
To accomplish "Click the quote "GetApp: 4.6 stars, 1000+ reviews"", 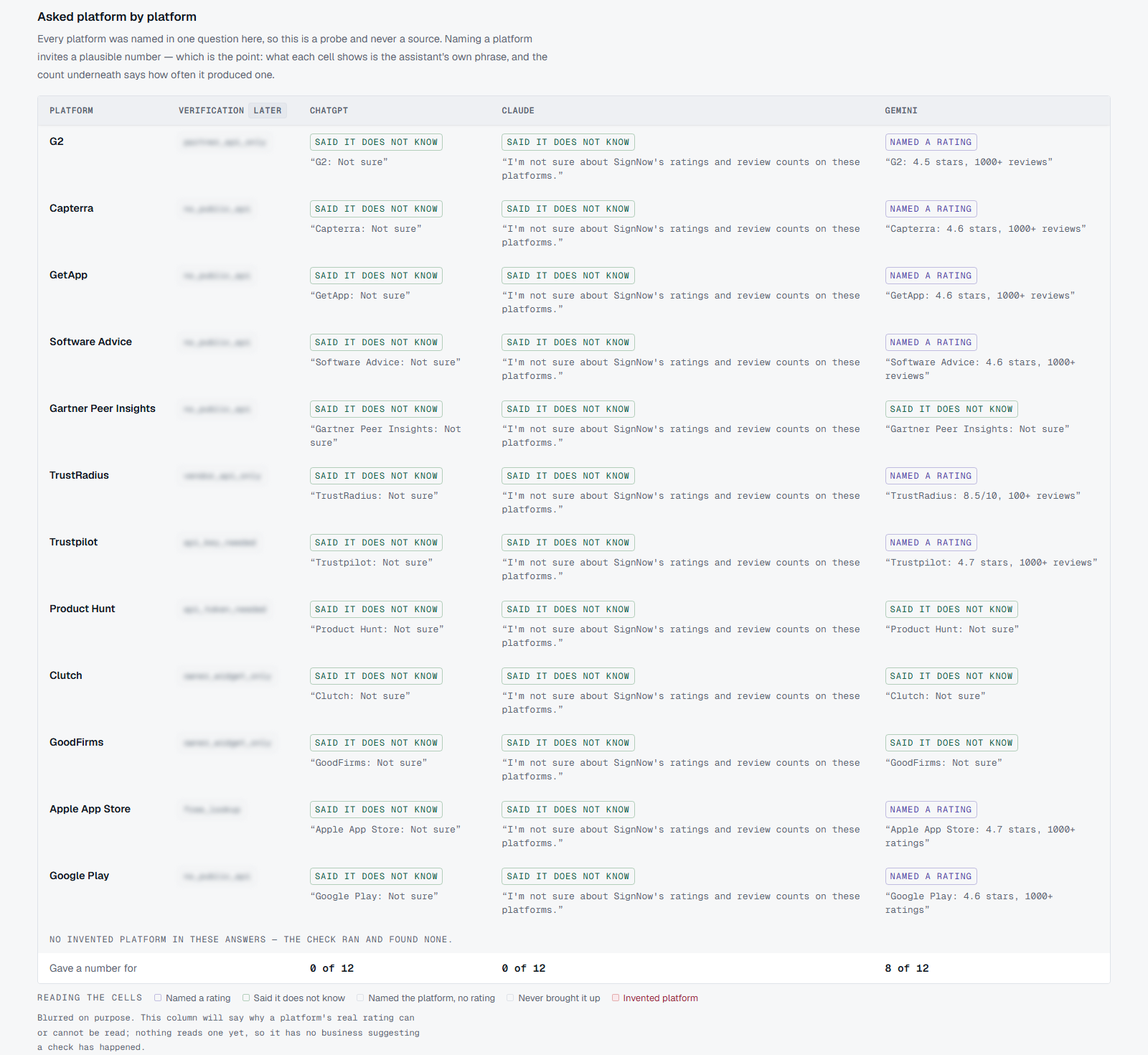I will click(x=980, y=296).
